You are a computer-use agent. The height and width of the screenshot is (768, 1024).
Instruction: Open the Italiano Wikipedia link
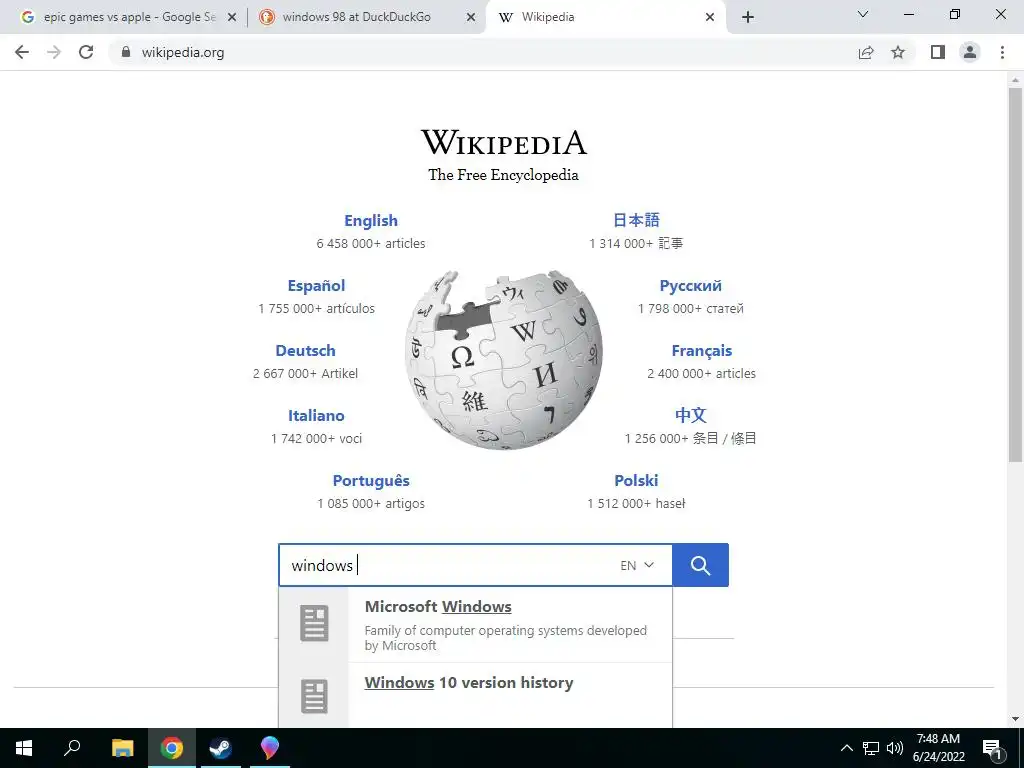[x=316, y=415]
